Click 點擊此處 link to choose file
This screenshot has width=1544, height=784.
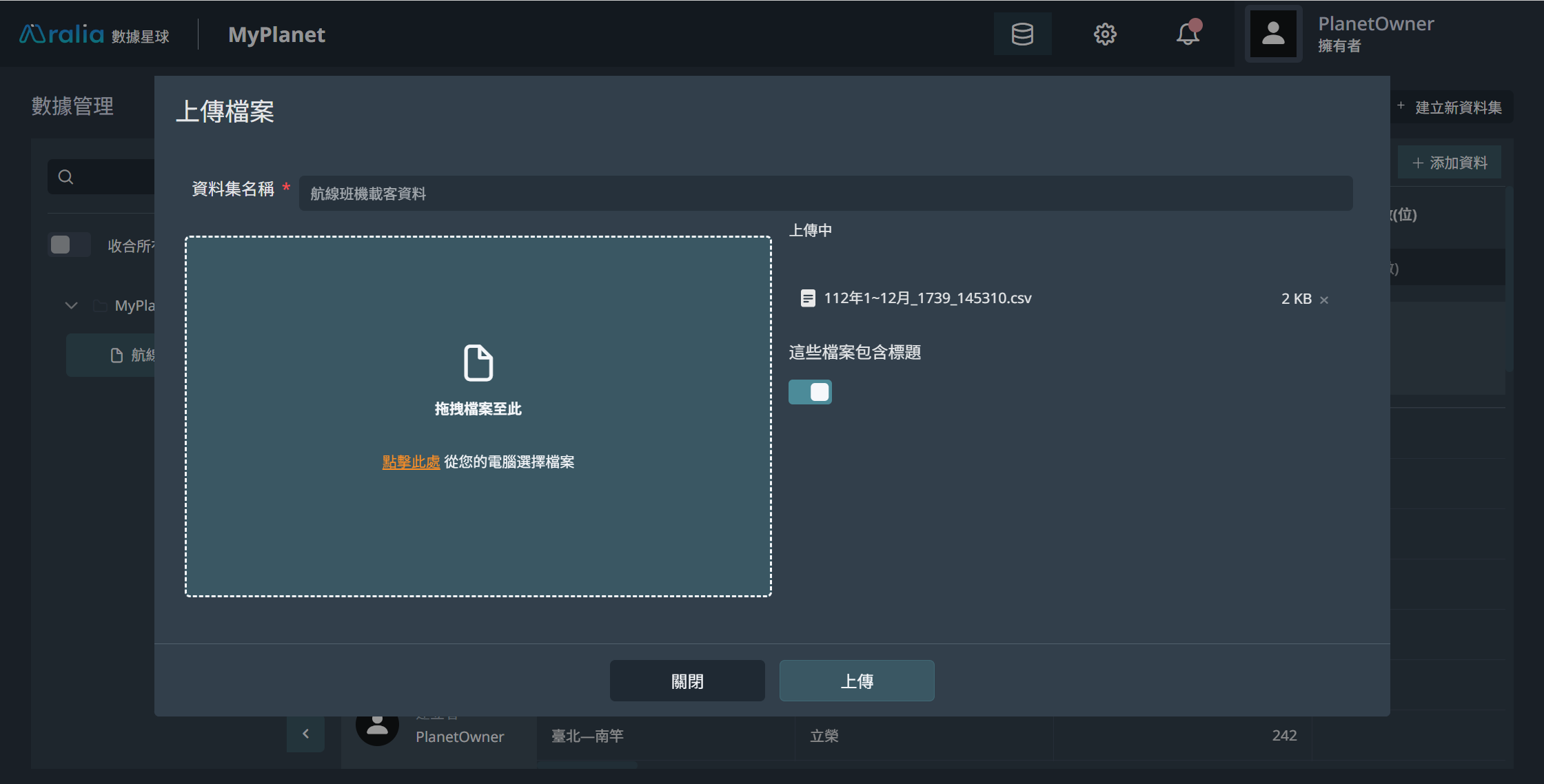411,462
